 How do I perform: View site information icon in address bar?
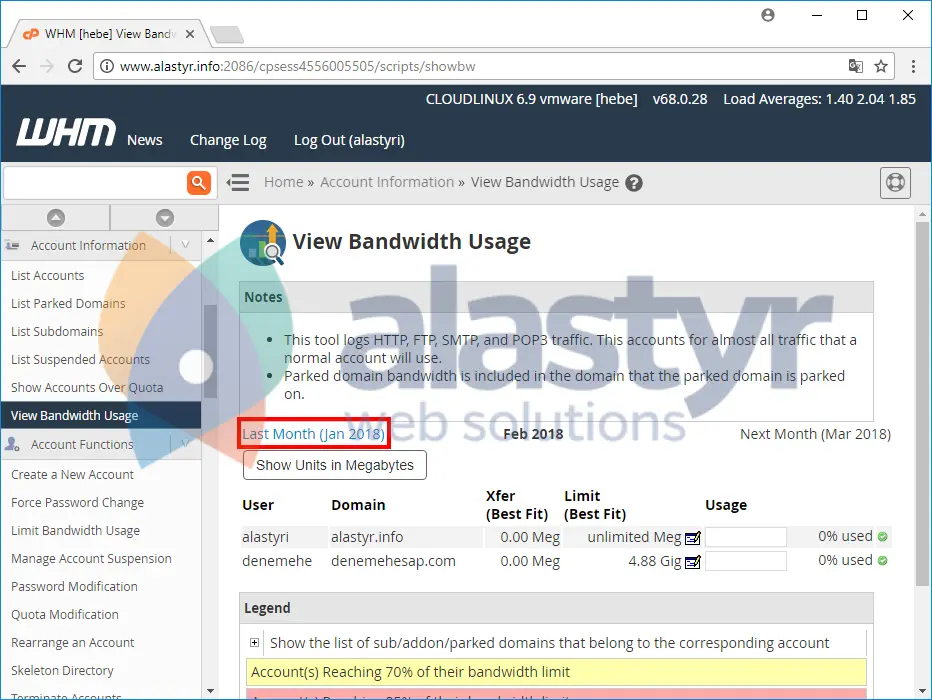click(106, 66)
